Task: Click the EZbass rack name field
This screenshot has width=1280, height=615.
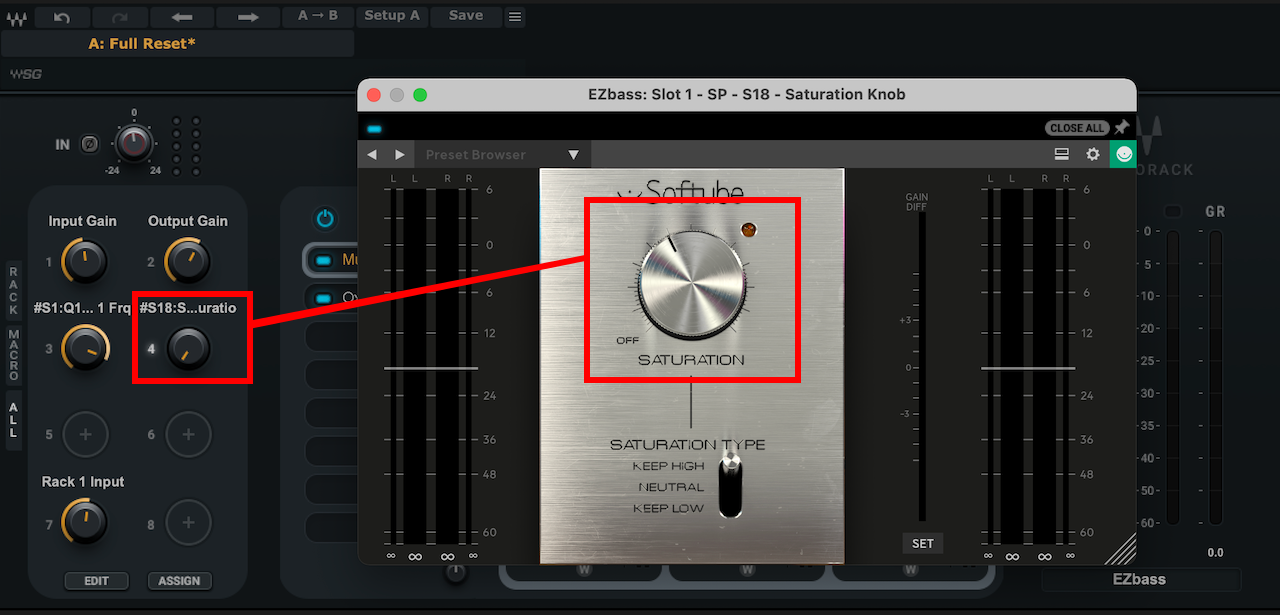Action: coord(1141,579)
